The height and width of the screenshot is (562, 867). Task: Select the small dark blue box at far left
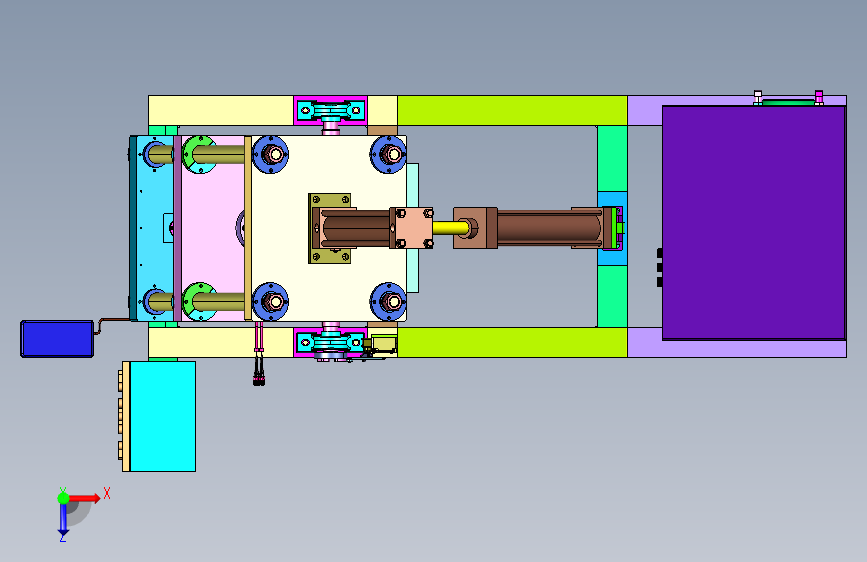[57, 339]
